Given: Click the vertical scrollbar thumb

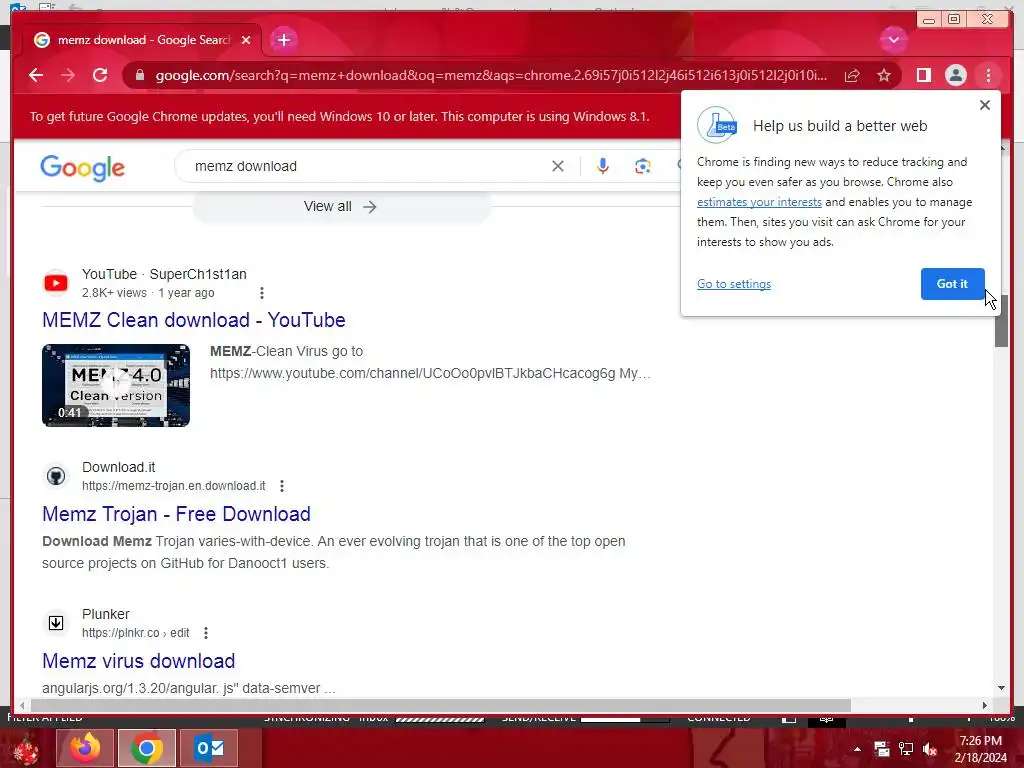Looking at the screenshot, I should pos(1002,321).
